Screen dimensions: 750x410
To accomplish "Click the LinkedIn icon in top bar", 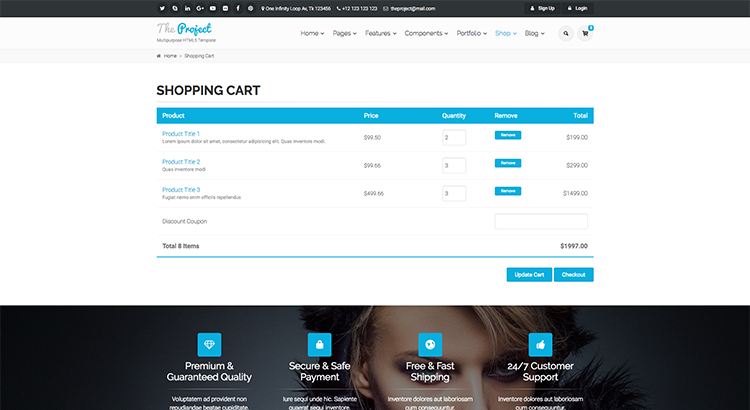I will (187, 8).
